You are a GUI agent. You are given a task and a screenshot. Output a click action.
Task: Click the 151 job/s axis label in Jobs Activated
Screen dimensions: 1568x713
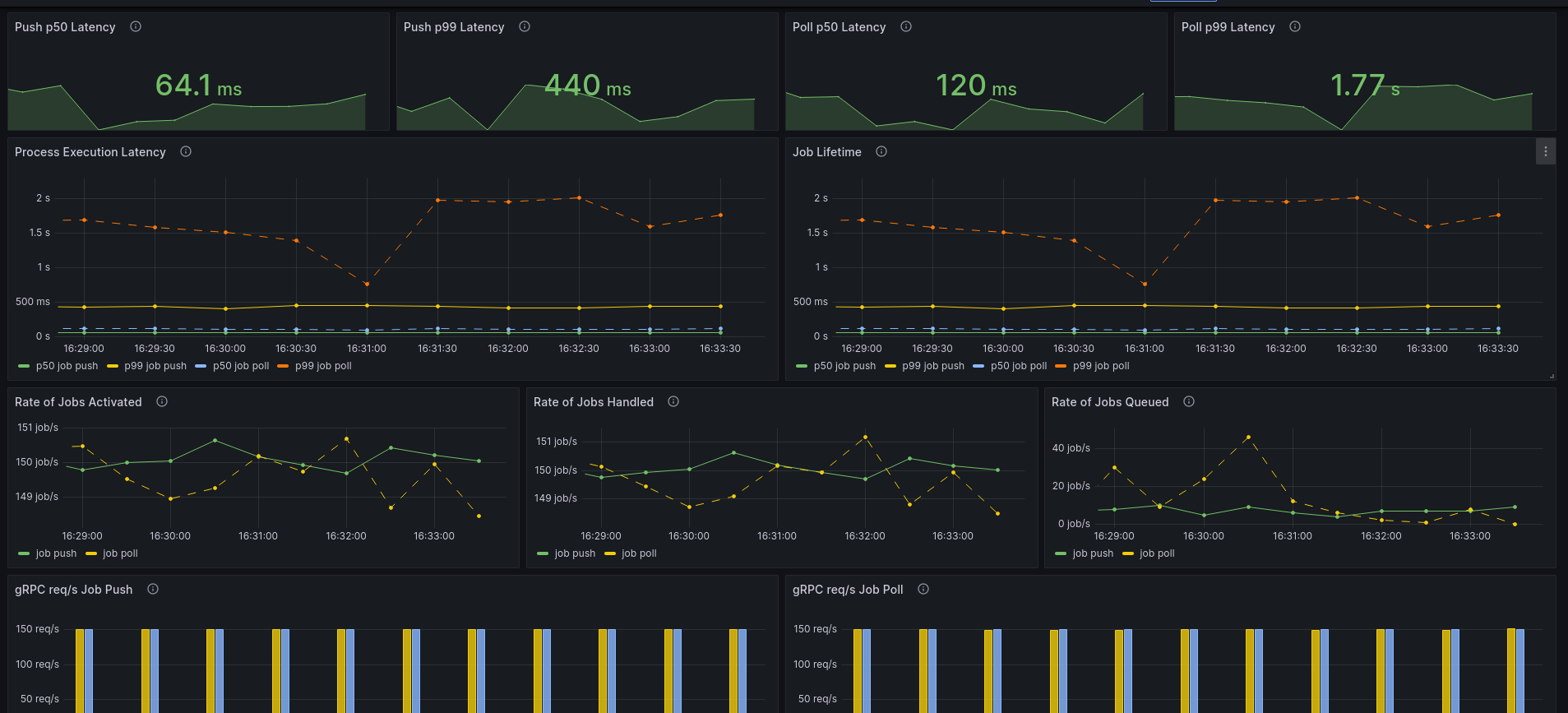coord(38,428)
